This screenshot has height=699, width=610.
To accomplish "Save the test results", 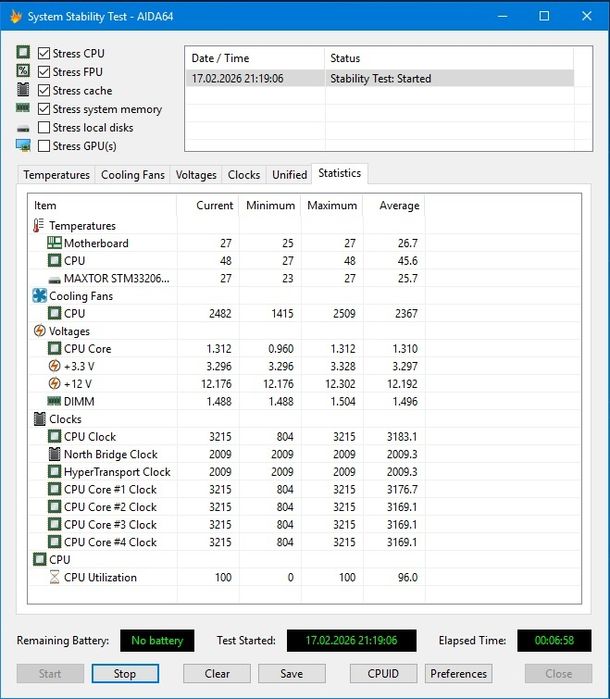I will [292, 674].
